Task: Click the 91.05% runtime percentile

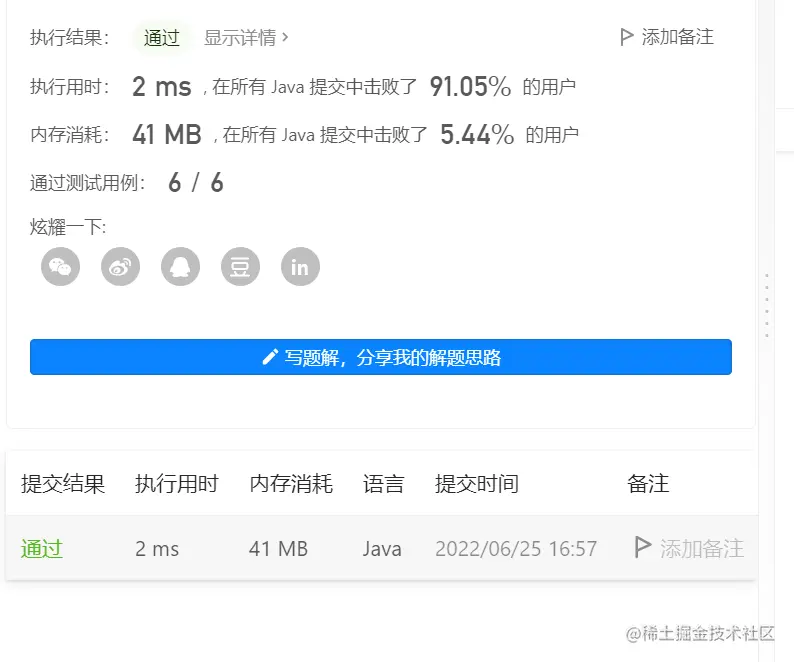Action: click(470, 86)
